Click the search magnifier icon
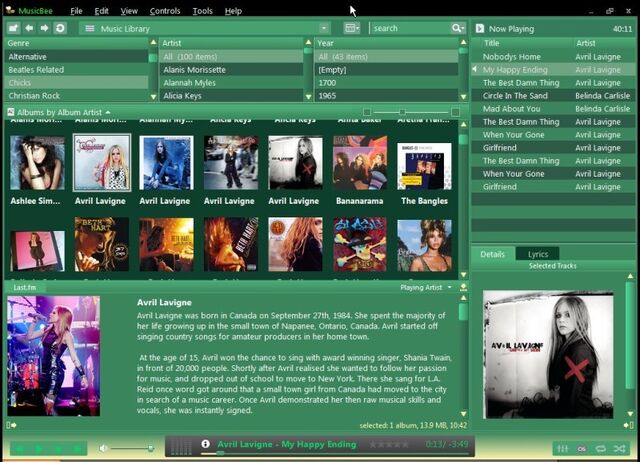This screenshot has height=462, width=640. (458, 28)
